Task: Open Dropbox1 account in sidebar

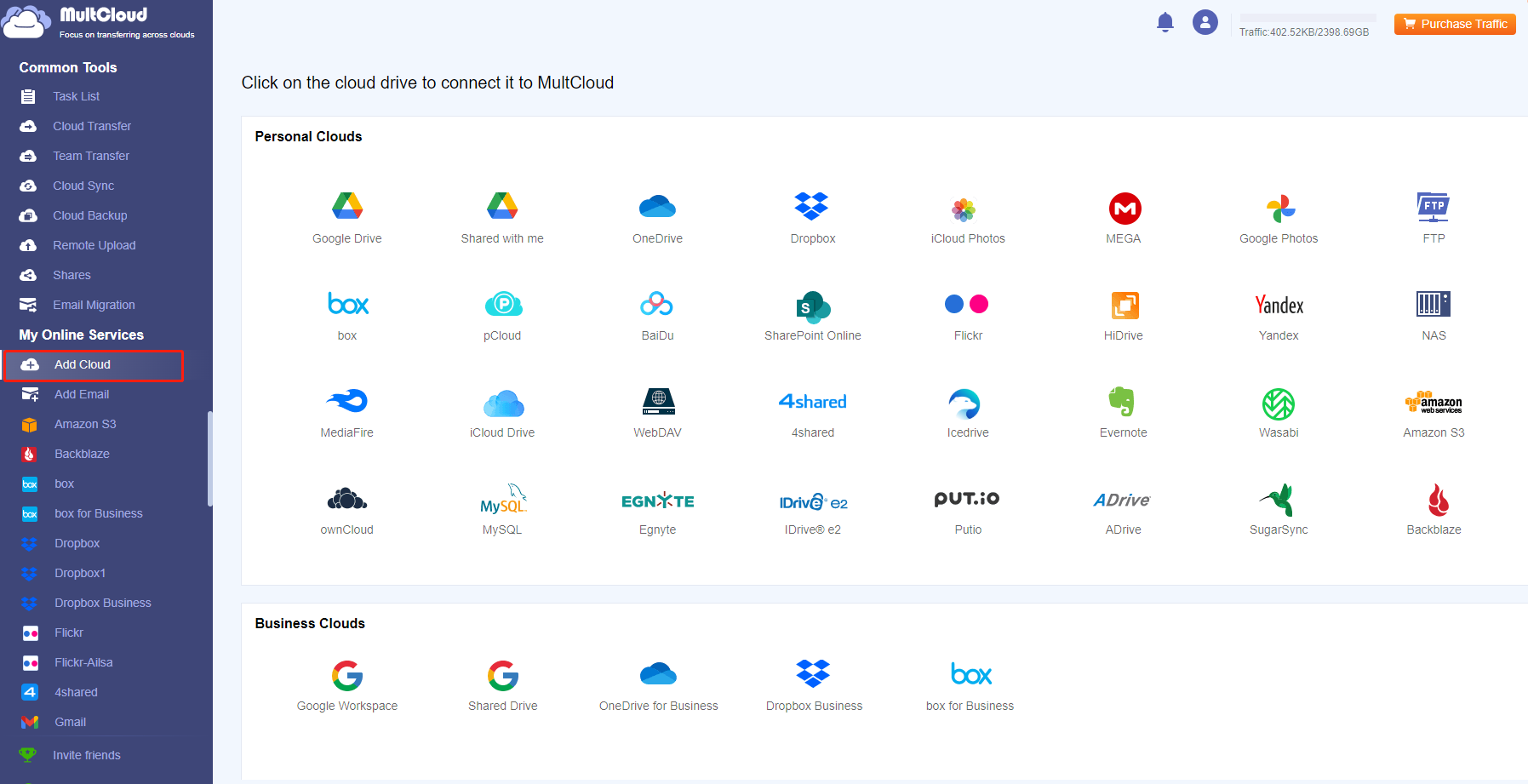Action: pos(80,573)
